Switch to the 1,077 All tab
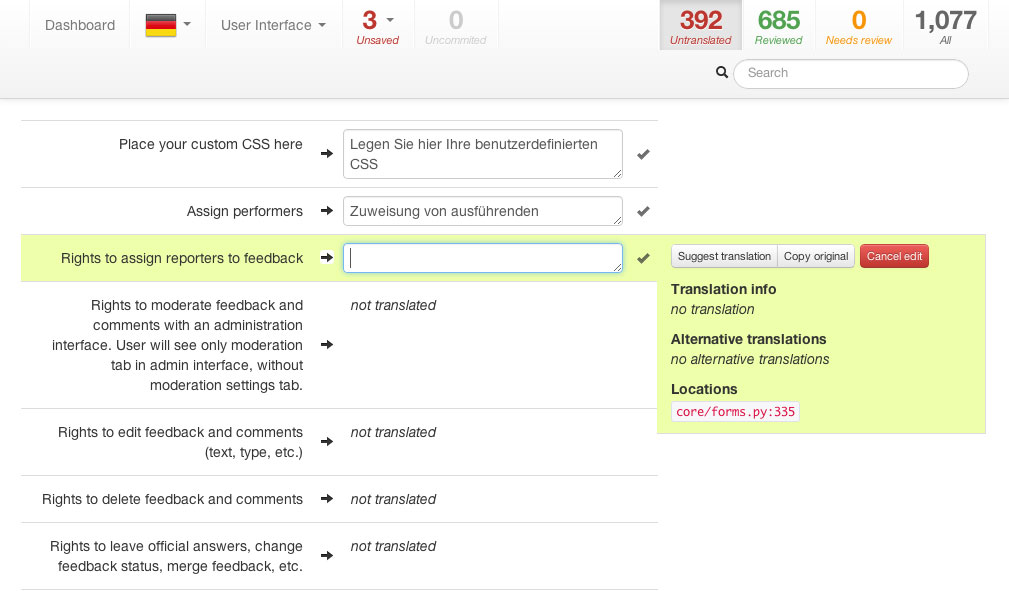 click(x=945, y=25)
